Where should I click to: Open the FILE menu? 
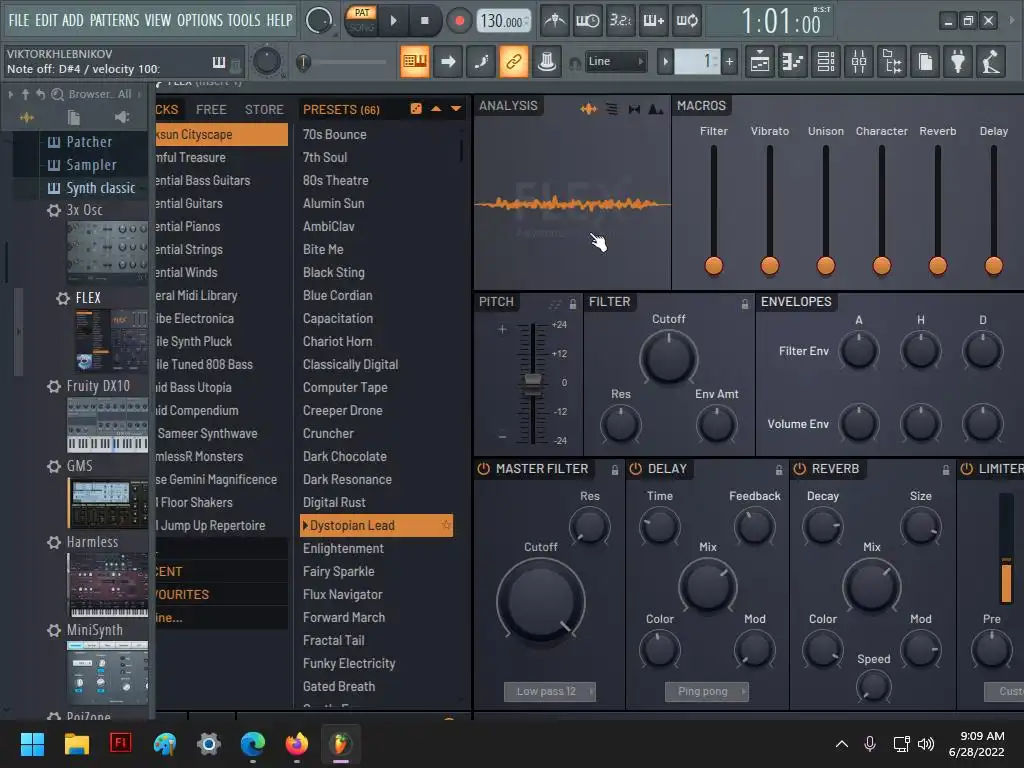(19, 20)
